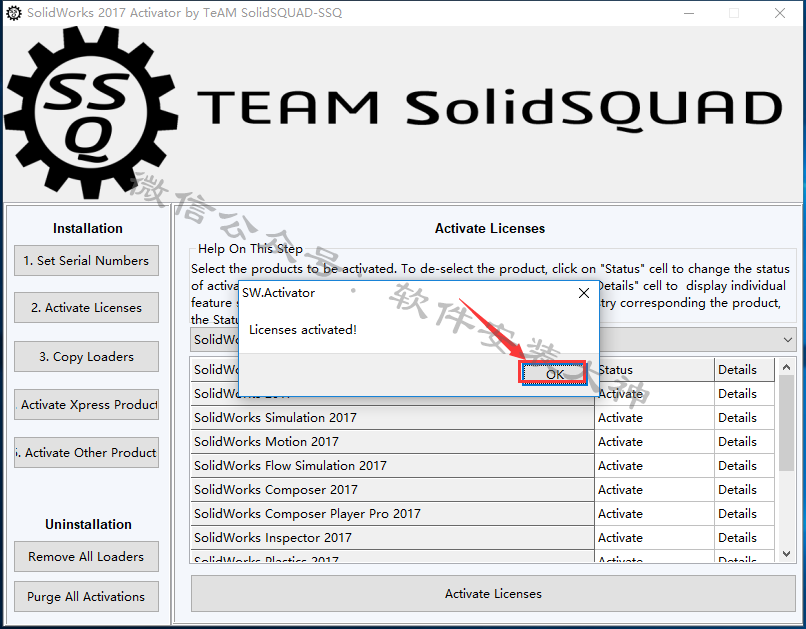Toggle Status for SolidWorks Composer Player Pro 2017

coord(654,514)
